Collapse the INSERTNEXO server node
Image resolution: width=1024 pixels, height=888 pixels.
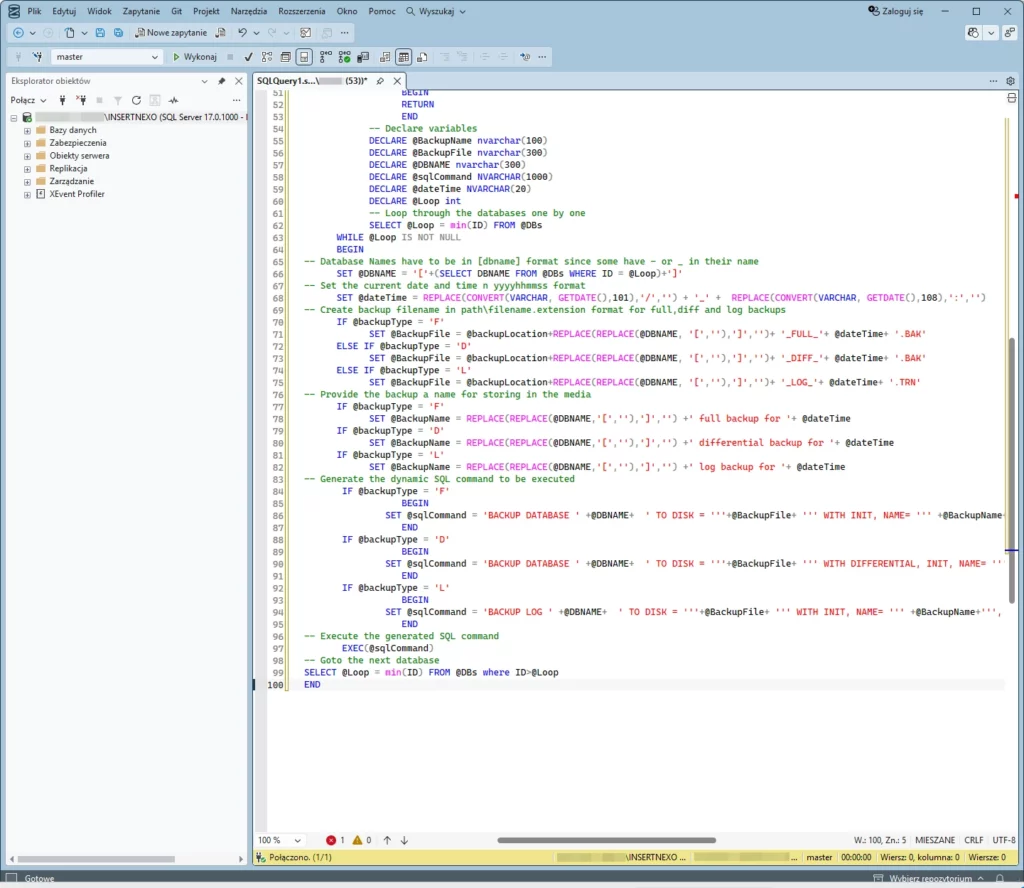point(14,118)
